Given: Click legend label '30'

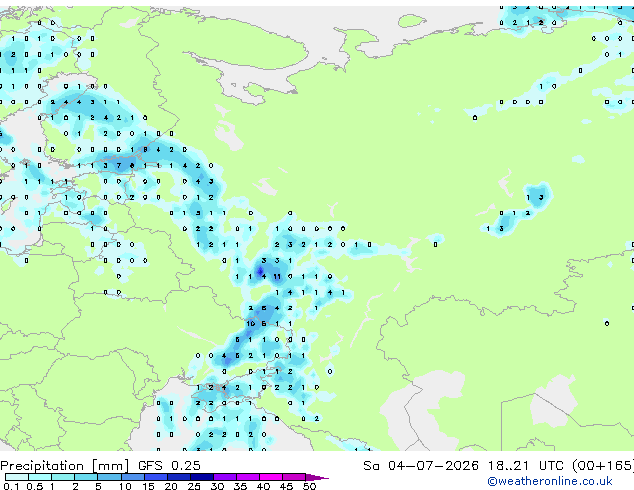Looking at the screenshot, I should coord(217,486).
